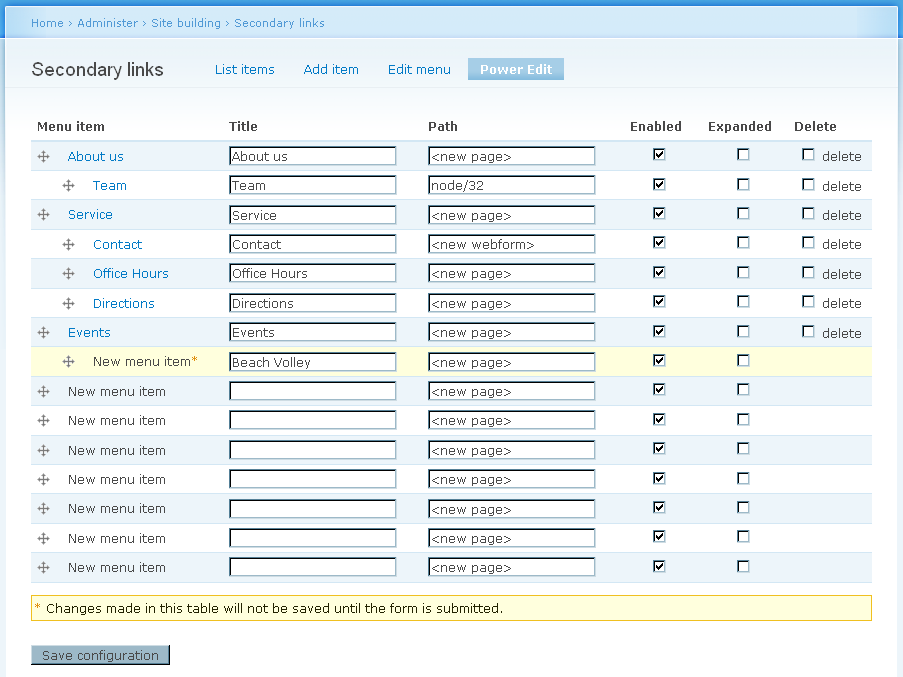Screen dimensions: 903x677
Task: Open the Edit menu tab
Action: [x=419, y=69]
